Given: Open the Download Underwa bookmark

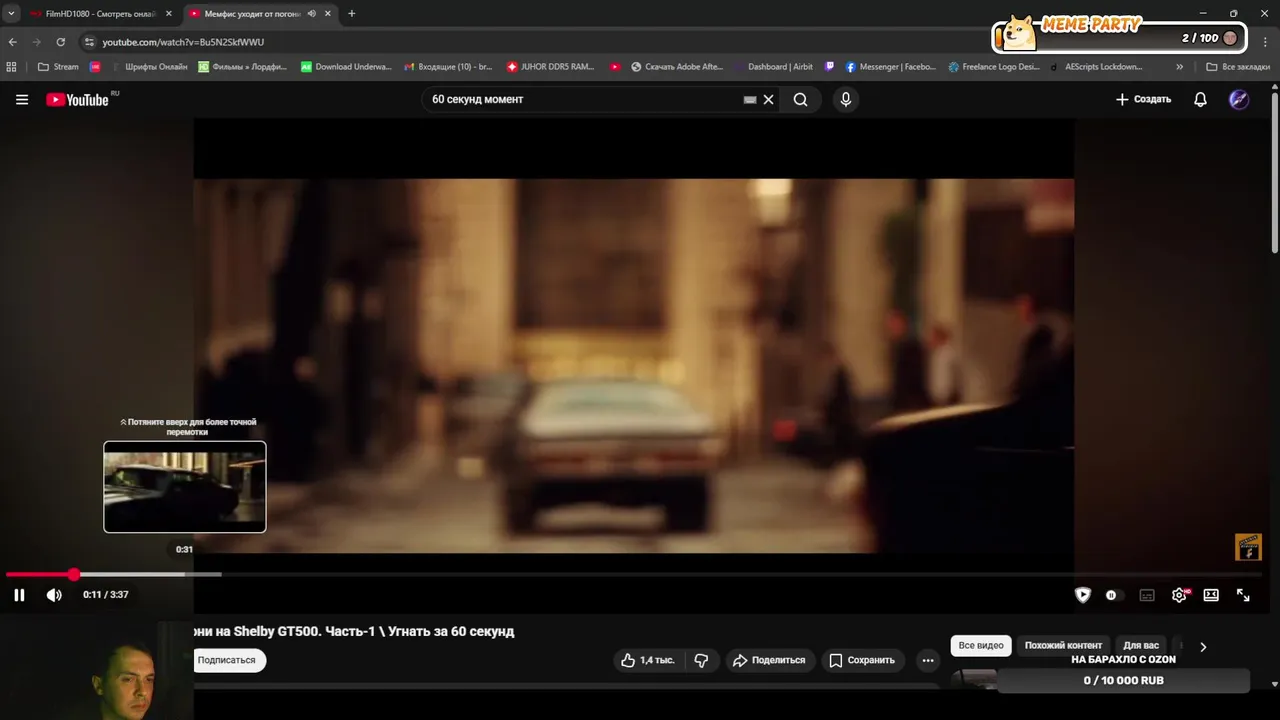Looking at the screenshot, I should coord(347,67).
